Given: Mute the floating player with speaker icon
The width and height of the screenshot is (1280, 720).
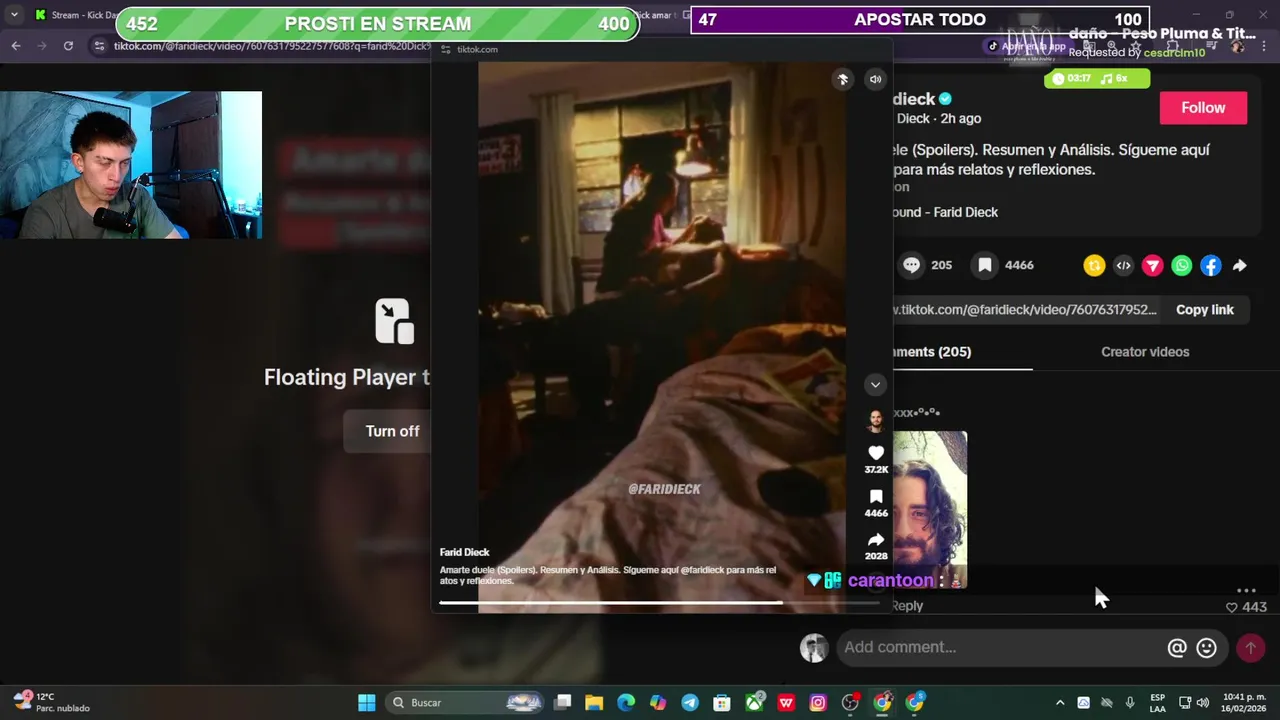Looking at the screenshot, I should (x=875, y=80).
